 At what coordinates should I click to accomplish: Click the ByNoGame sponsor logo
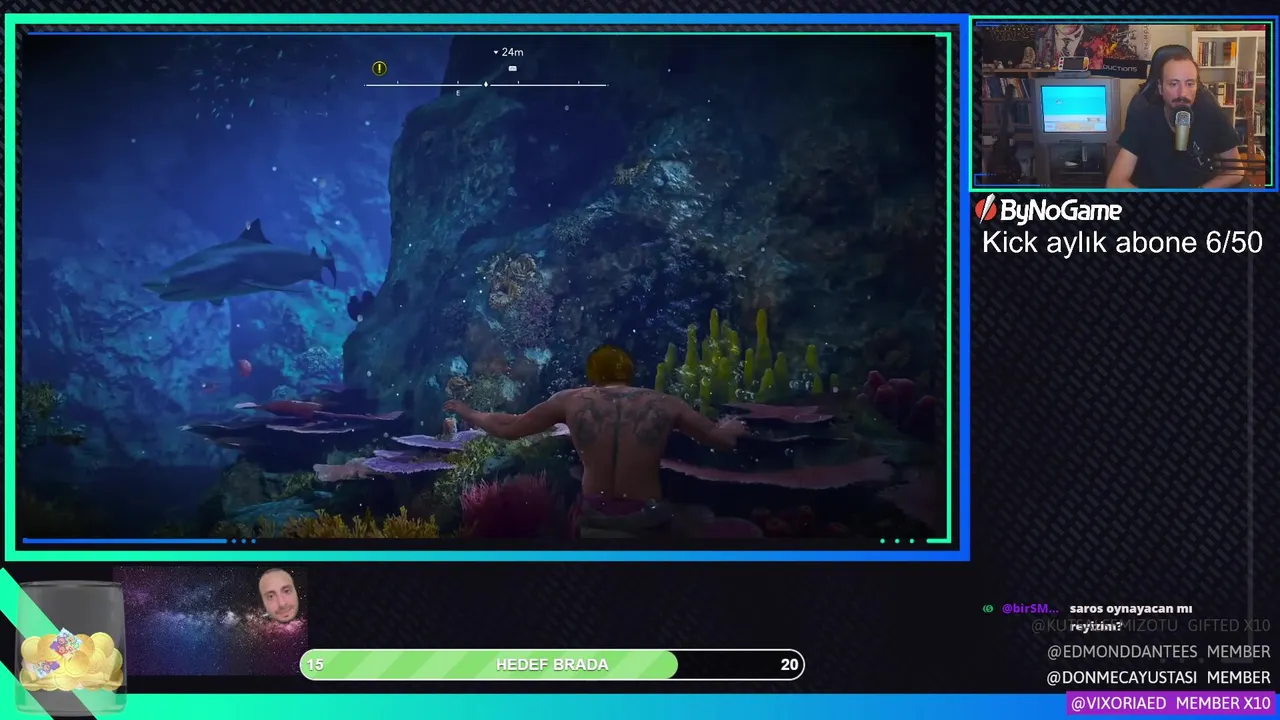pos(1048,209)
